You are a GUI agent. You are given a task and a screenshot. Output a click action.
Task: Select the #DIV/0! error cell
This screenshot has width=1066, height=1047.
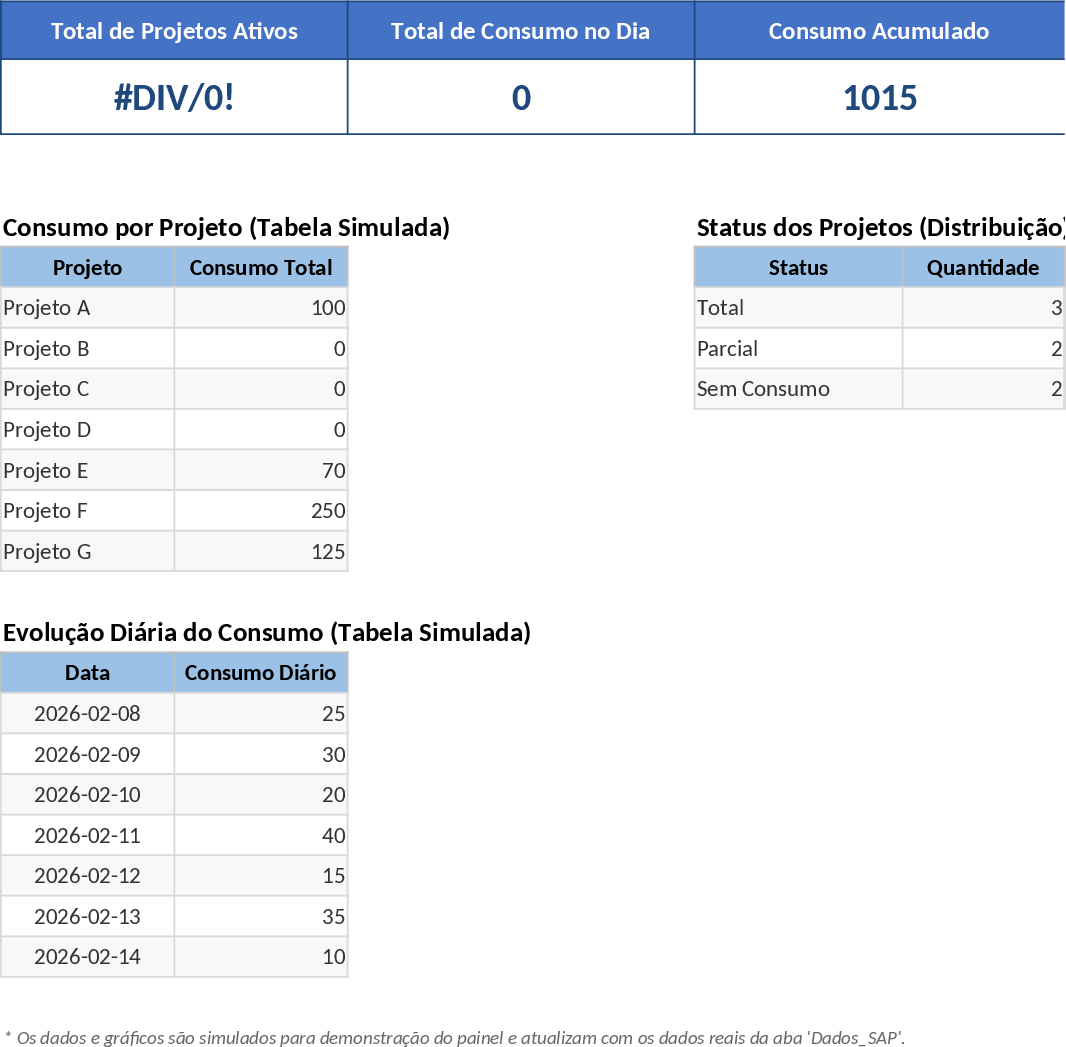coord(174,97)
